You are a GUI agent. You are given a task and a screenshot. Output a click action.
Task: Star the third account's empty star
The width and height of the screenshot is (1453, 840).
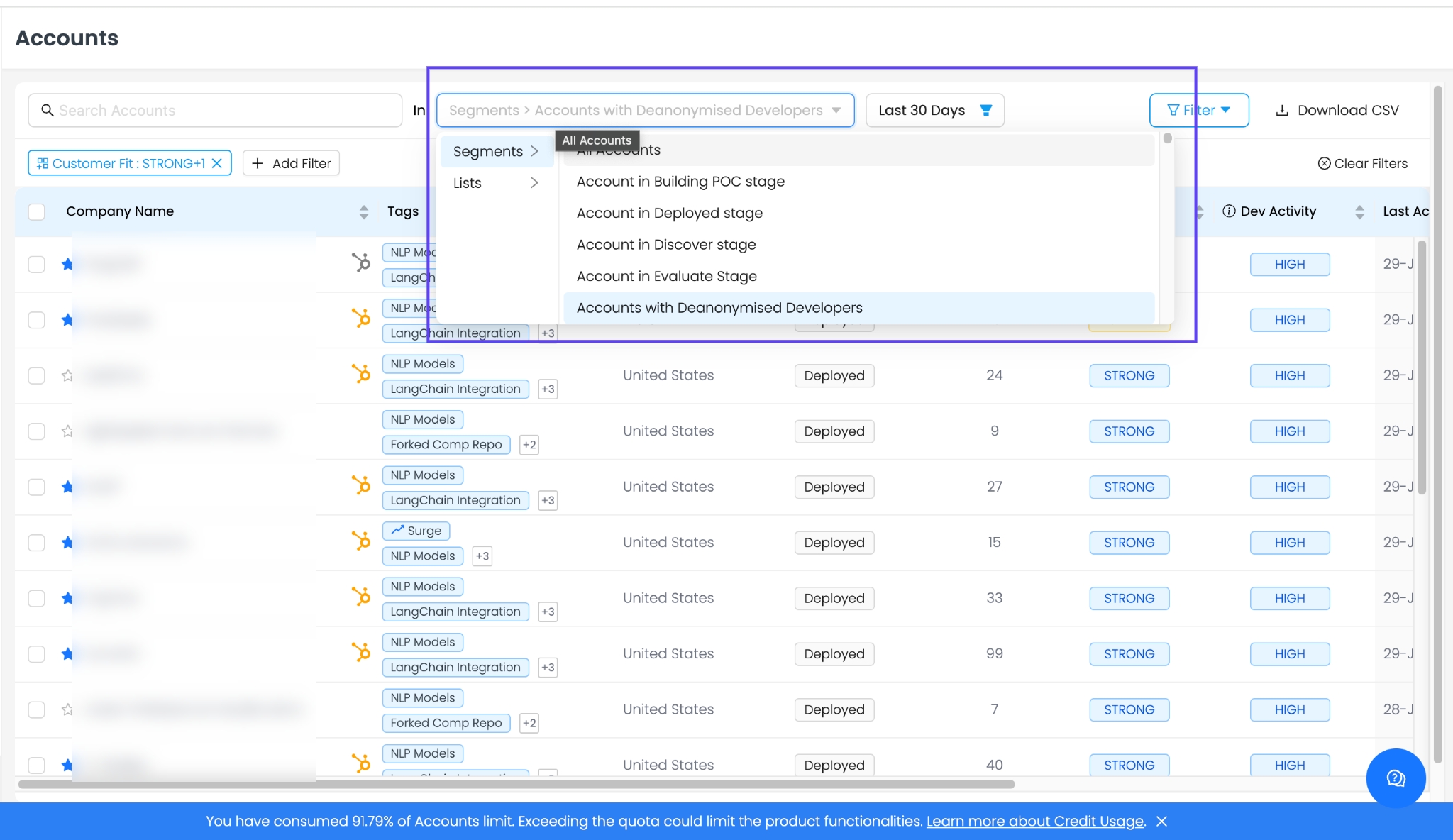[67, 375]
